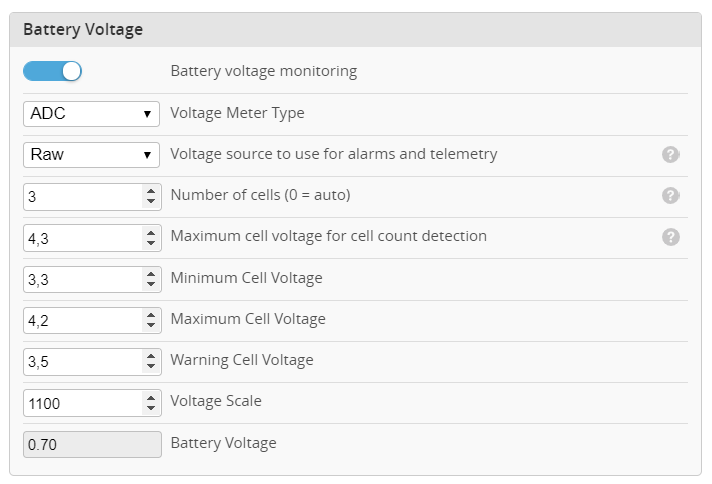Click the Minimum Cell Voltage input field
Image resolution: width=712 pixels, height=484 pixels.
tap(82, 279)
